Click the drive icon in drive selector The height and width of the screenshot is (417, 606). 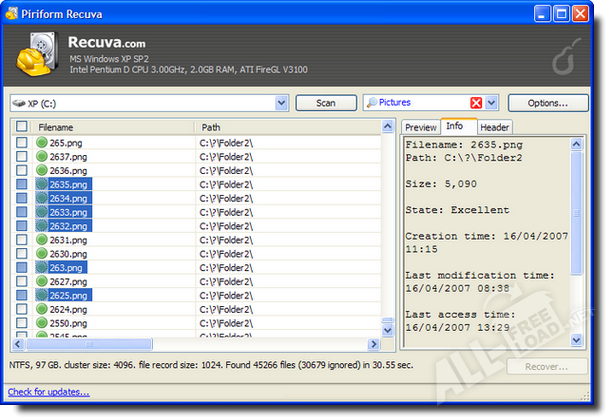(x=20, y=103)
